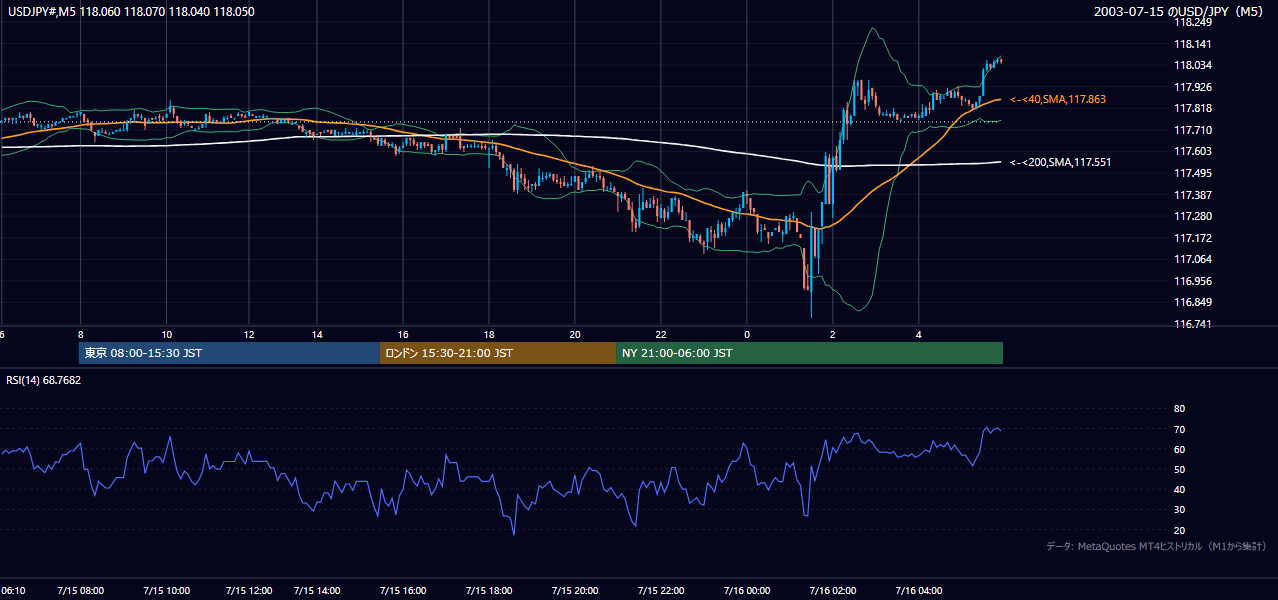The height and width of the screenshot is (600, 1278).
Task: Click bottom time label 7/15 18:00
Action: coord(489,591)
